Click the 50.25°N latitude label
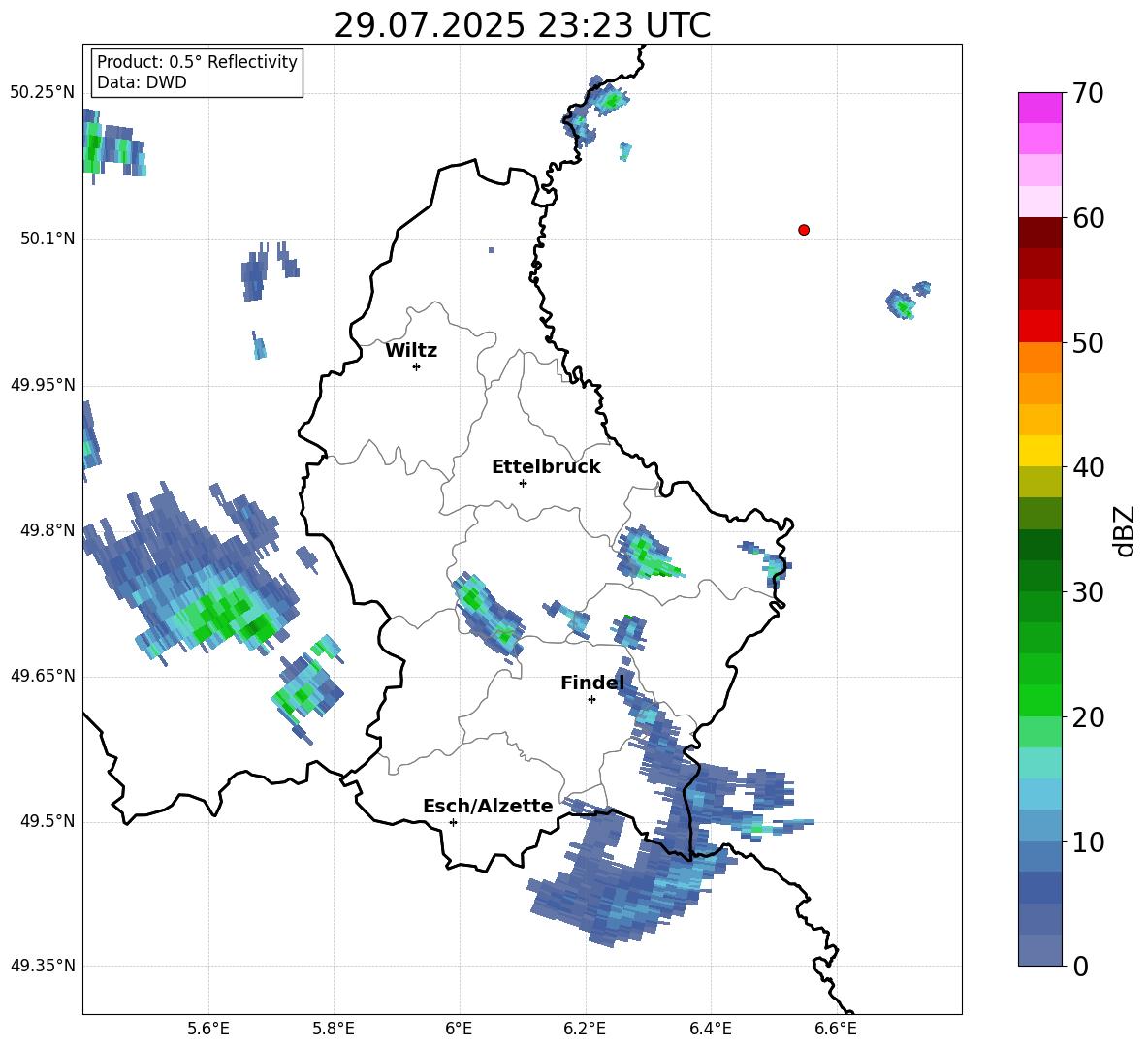Image resolution: width=1148 pixels, height=1048 pixels. tap(42, 93)
